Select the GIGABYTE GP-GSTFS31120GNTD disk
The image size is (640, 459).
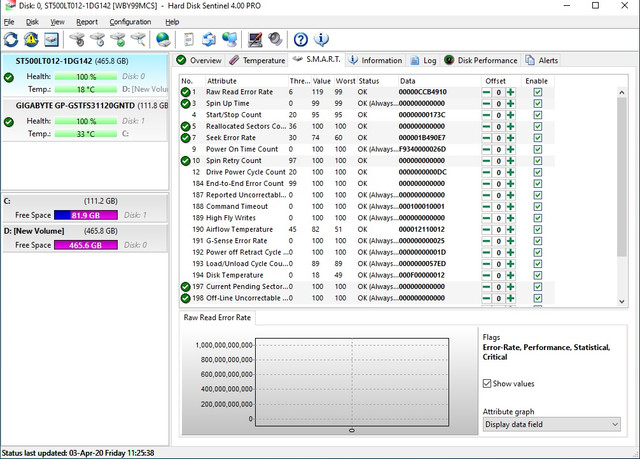[85, 120]
